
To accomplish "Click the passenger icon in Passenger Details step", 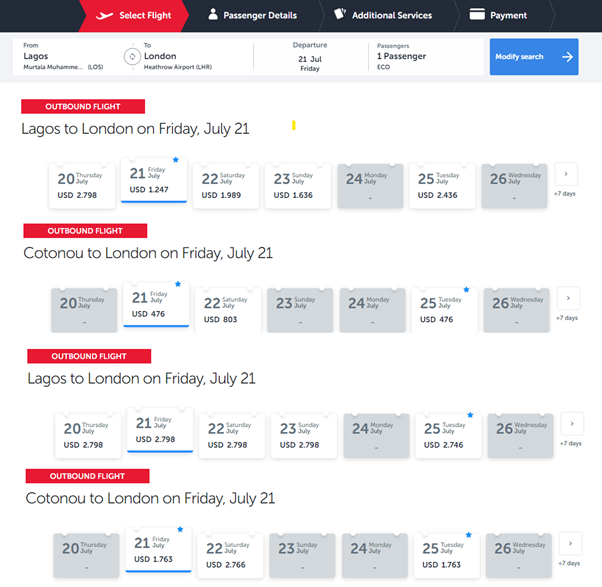I will click(x=213, y=15).
